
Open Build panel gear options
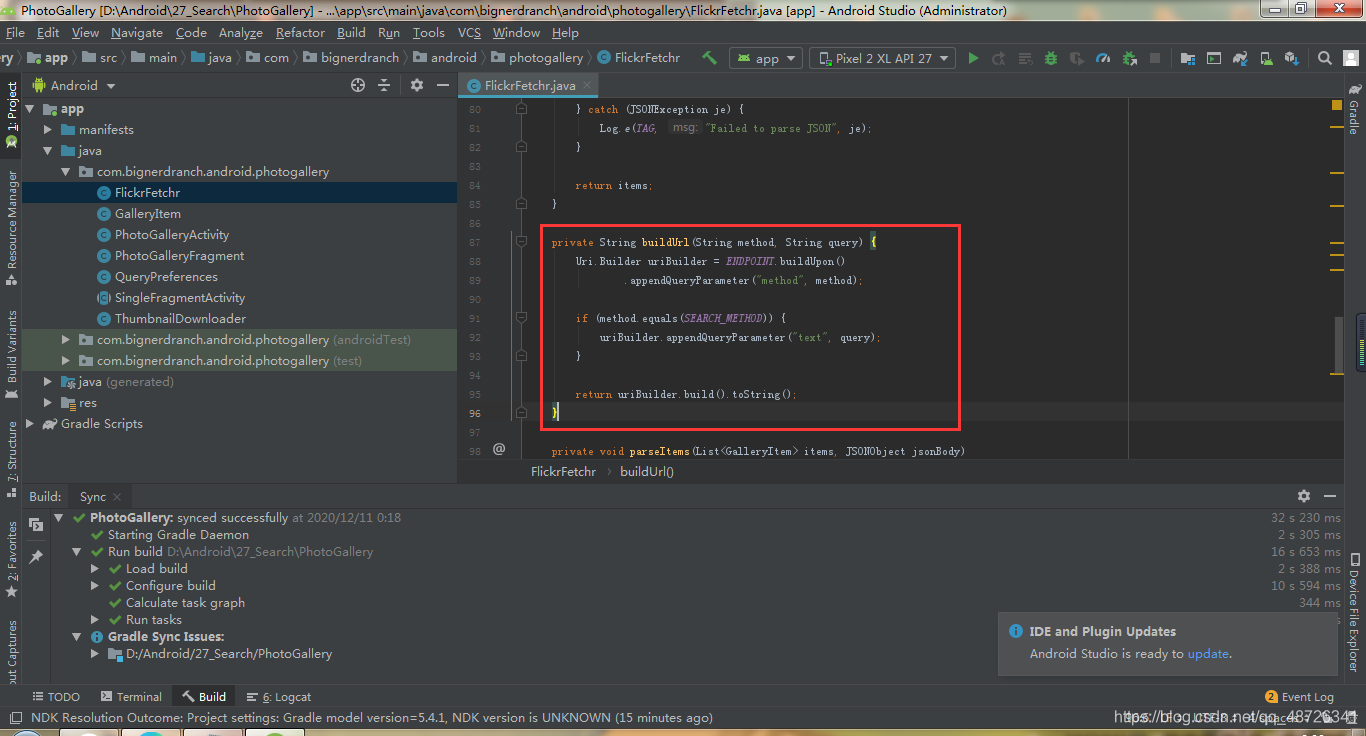[x=1304, y=496]
